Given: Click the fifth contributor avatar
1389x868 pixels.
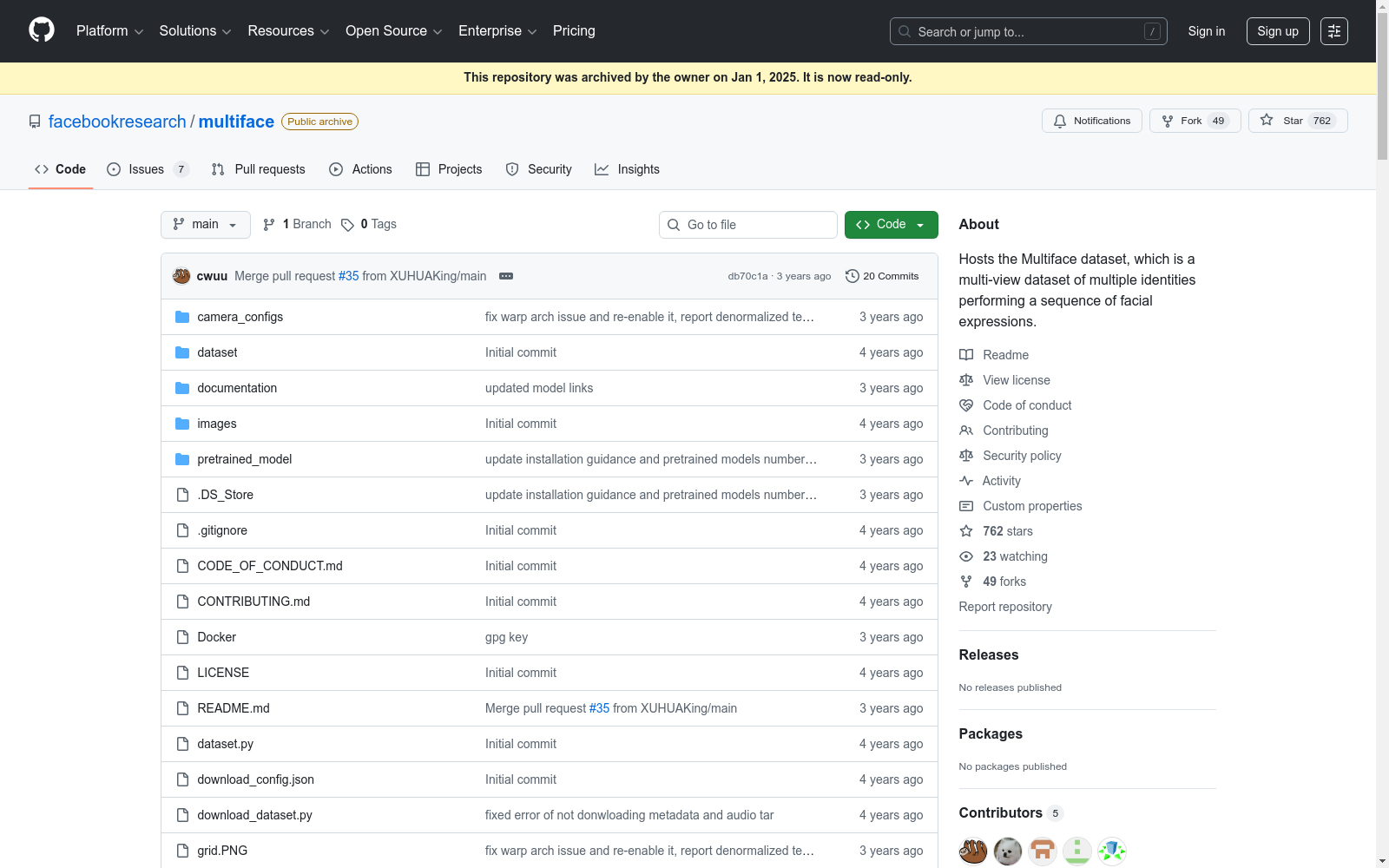Looking at the screenshot, I should pyautogui.click(x=1112, y=852).
